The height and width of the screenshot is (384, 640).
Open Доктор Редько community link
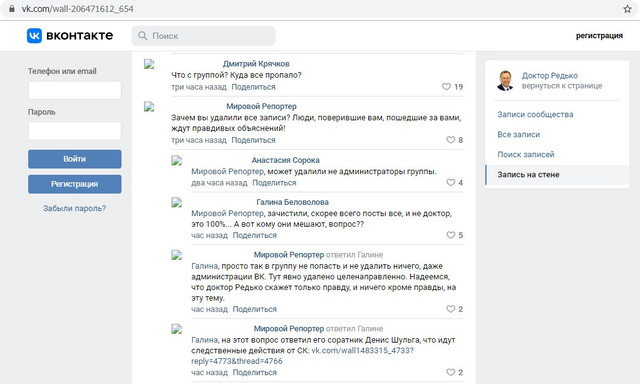tap(550, 75)
